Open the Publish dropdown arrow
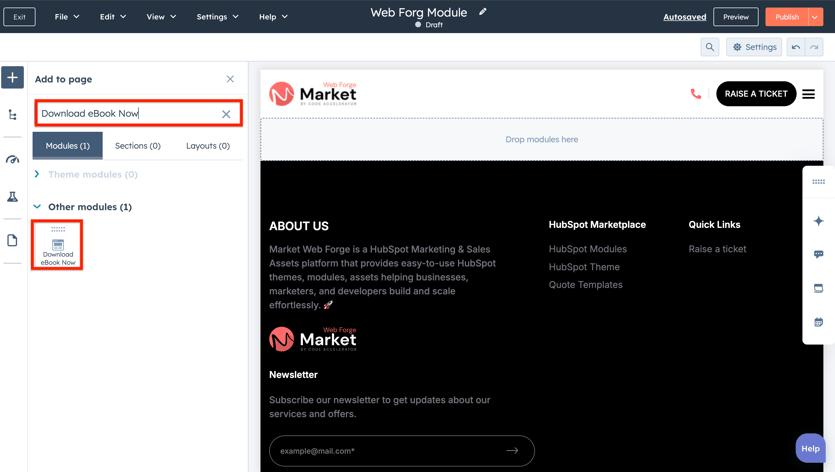Viewport: 835px width, 472px height. coord(815,17)
